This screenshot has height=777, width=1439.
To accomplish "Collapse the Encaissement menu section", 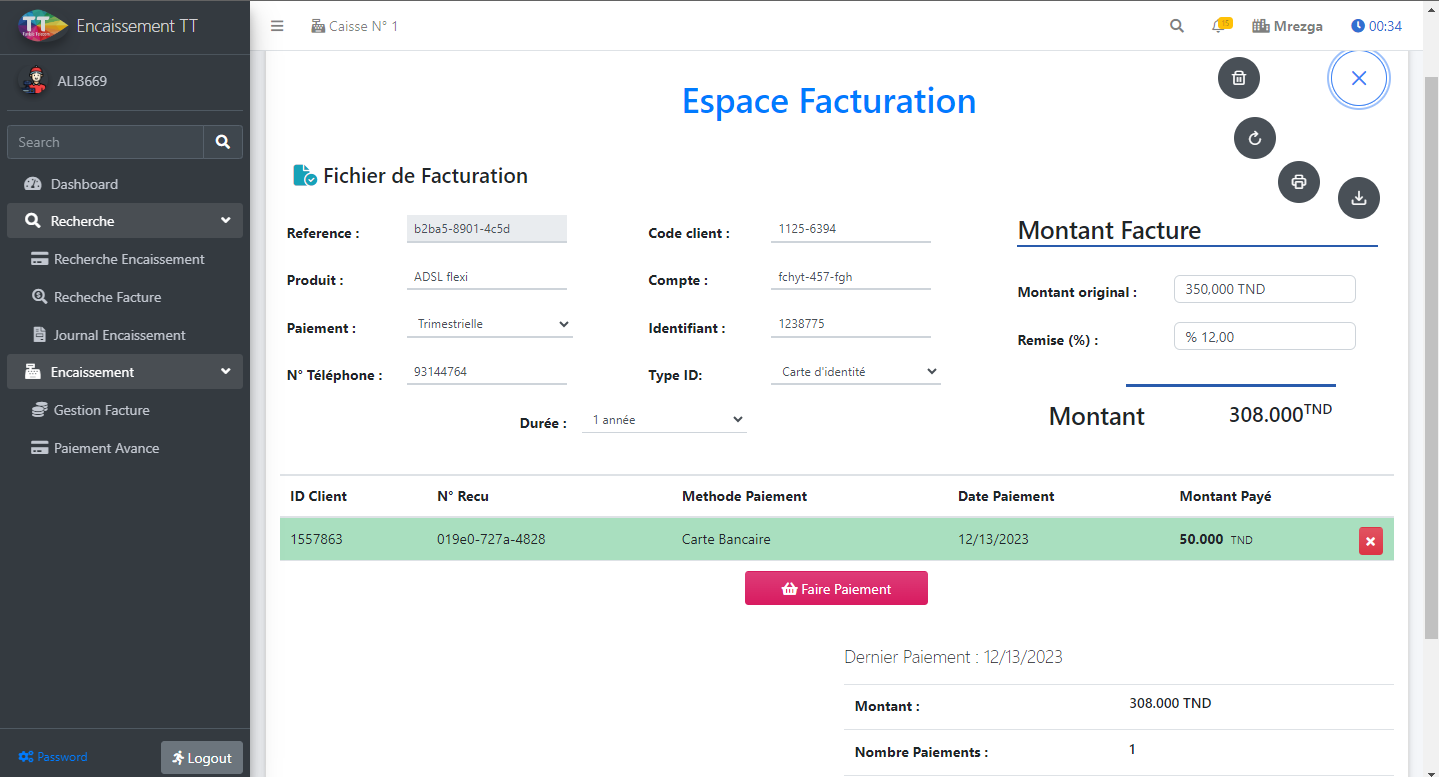I will [125, 372].
